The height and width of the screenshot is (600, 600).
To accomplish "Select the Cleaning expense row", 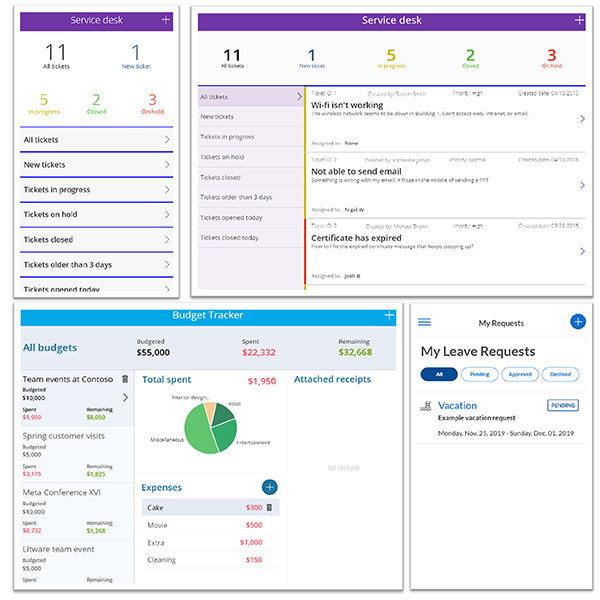I will click(210, 560).
